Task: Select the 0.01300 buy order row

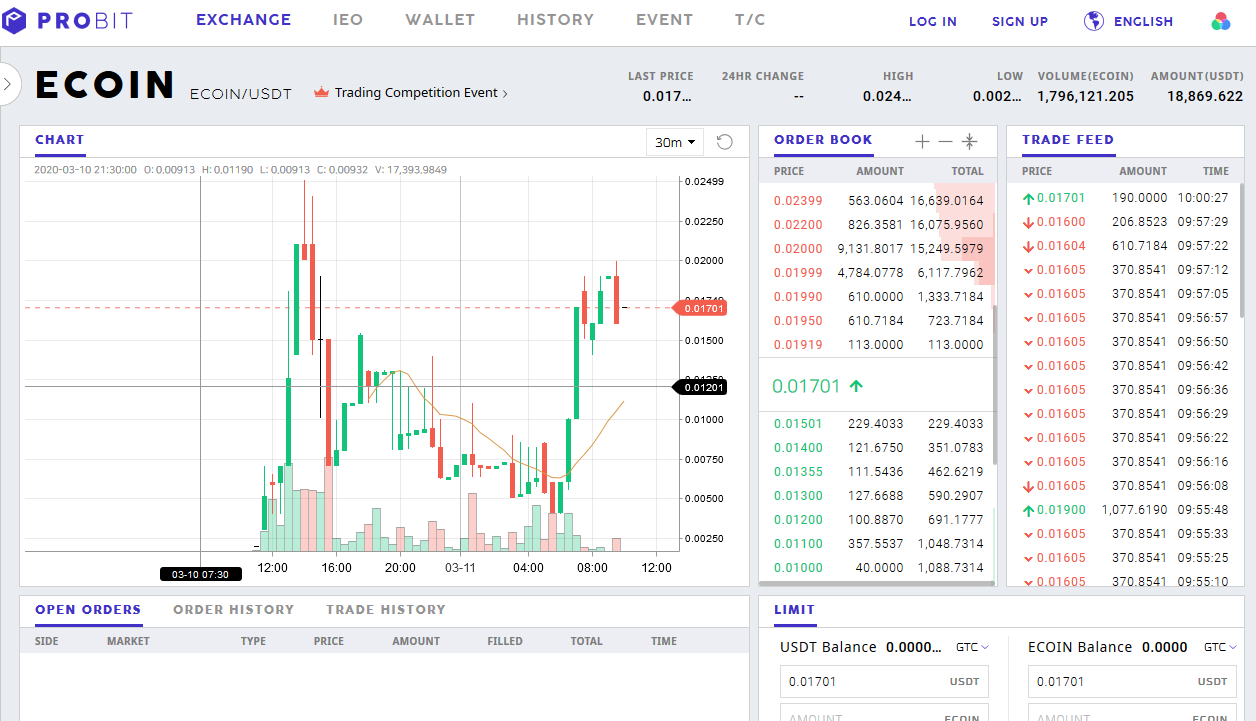Action: tap(878, 495)
